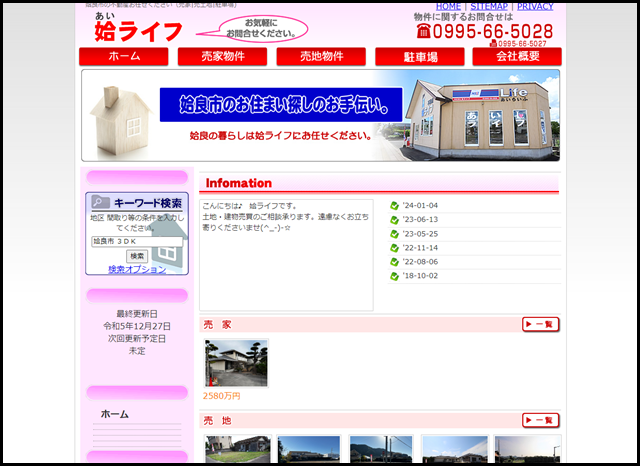Image resolution: width=640 pixels, height=466 pixels.
Task: Open the 駐車場 navigation button
Action: point(420,56)
